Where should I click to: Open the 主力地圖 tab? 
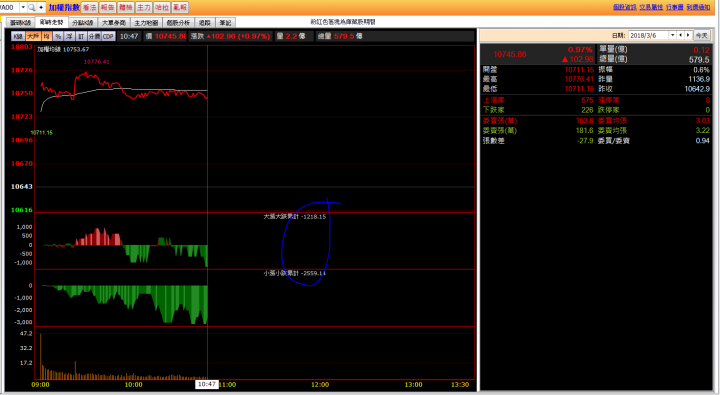146,23
